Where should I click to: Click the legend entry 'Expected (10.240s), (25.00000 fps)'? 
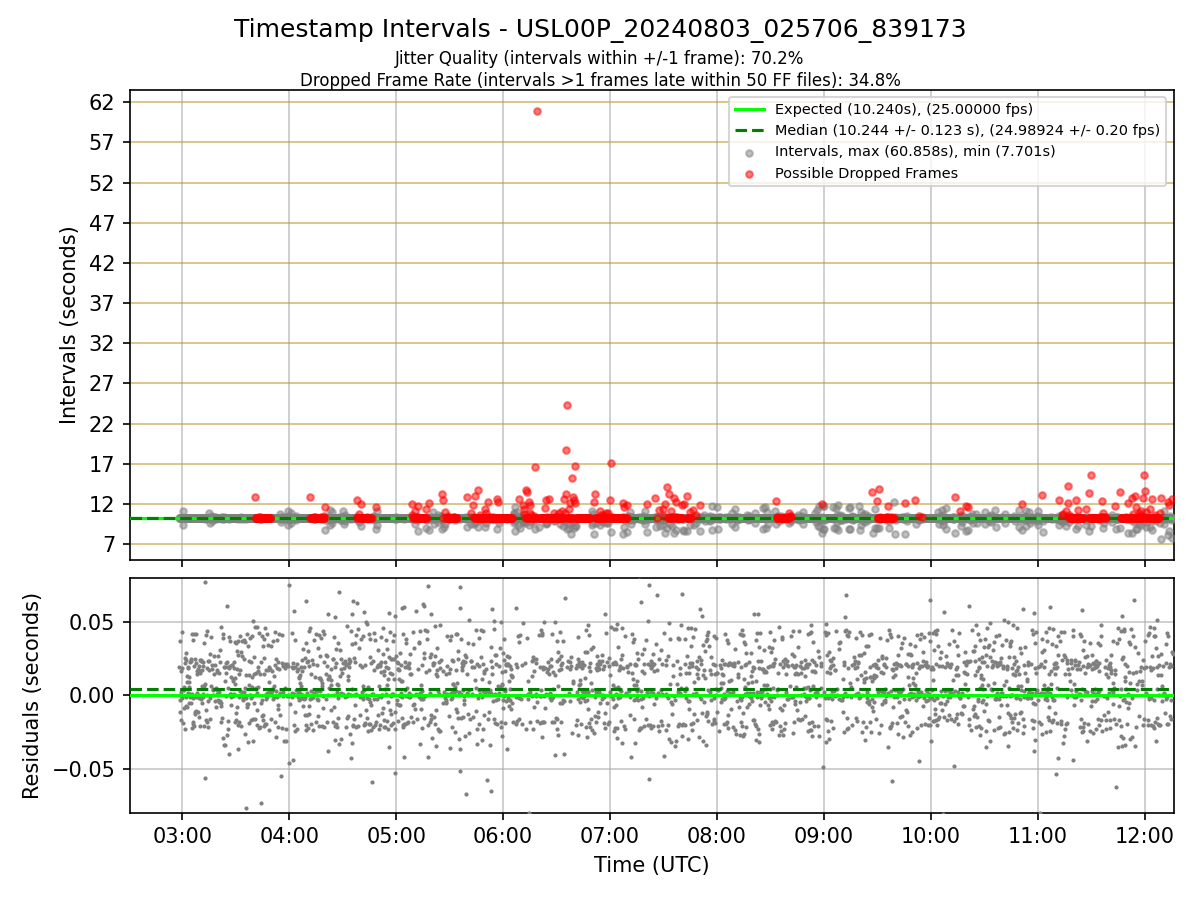click(904, 109)
